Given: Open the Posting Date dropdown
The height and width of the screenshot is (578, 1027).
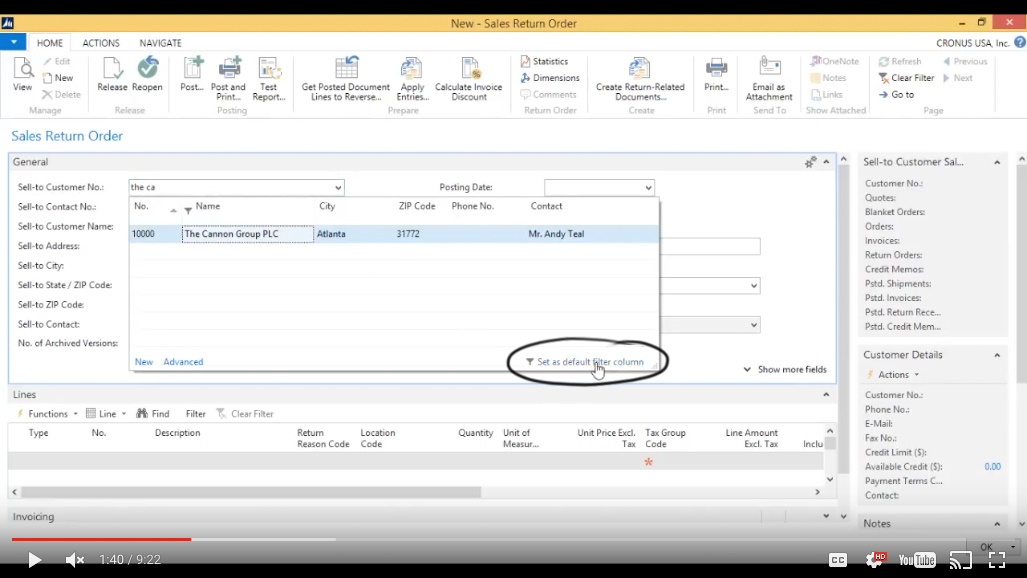Looking at the screenshot, I should tap(648, 187).
